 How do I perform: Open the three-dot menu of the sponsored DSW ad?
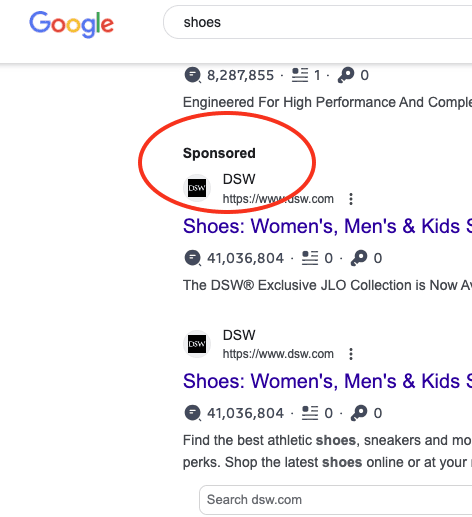pyautogui.click(x=351, y=199)
